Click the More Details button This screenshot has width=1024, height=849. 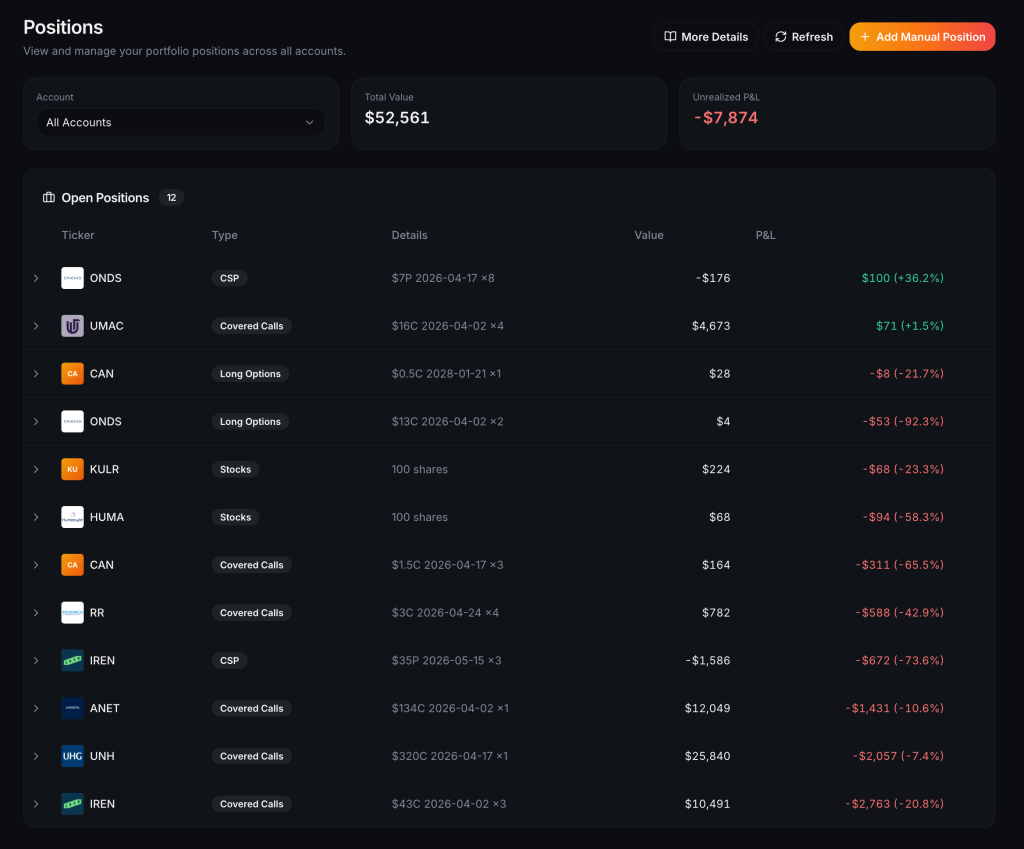pyautogui.click(x=706, y=36)
